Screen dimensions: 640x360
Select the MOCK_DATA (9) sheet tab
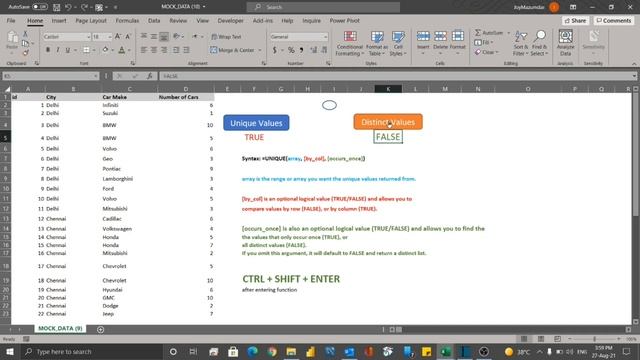pos(60,328)
